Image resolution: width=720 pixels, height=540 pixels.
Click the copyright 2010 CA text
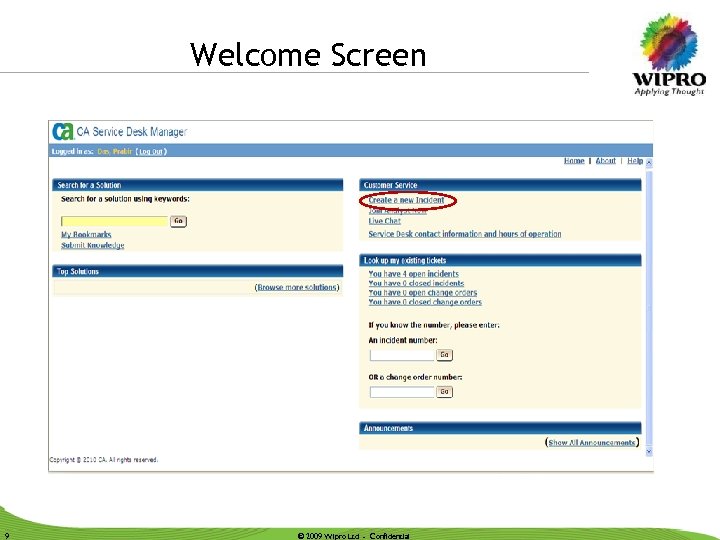pos(104,460)
